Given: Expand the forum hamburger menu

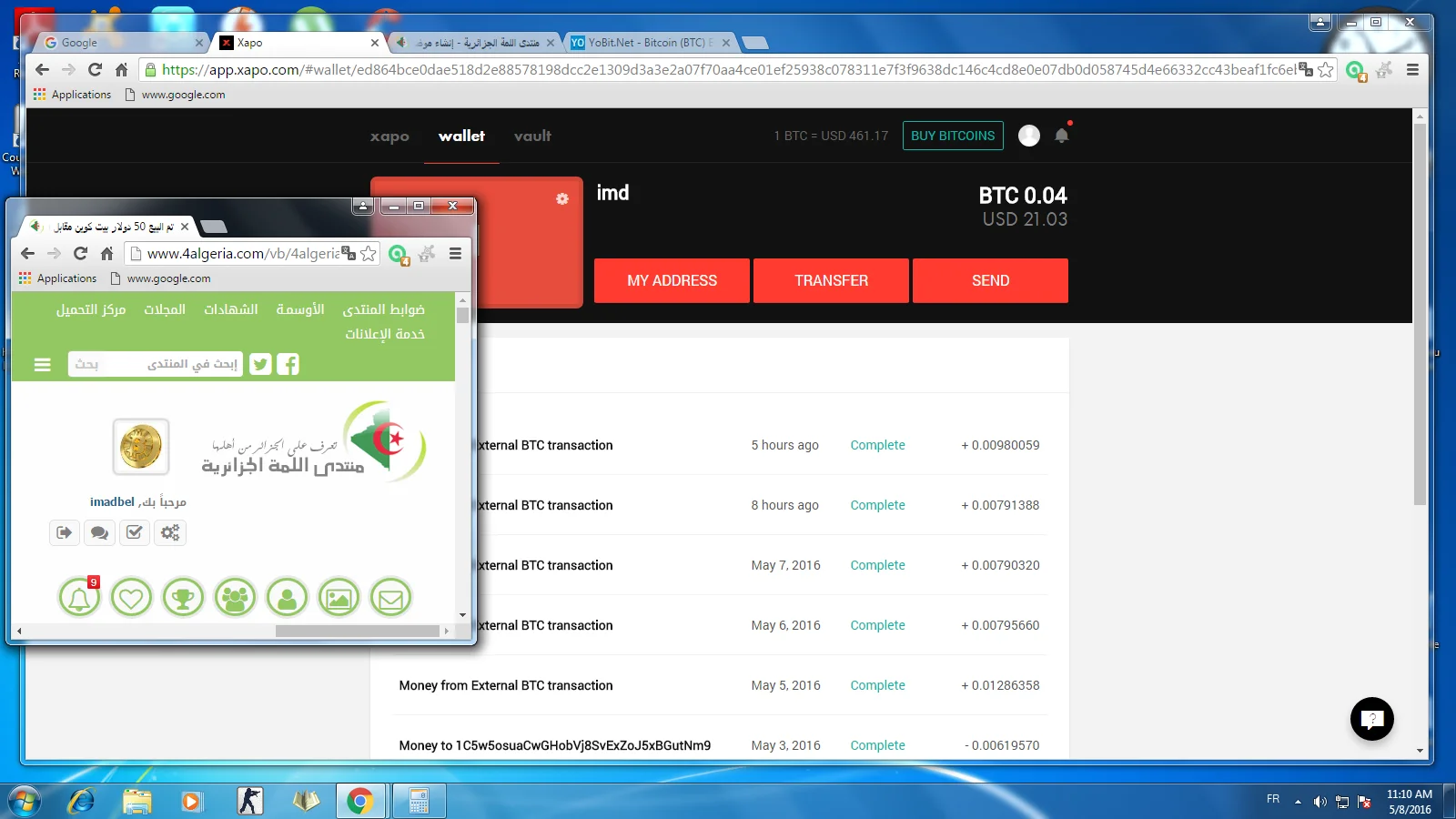Looking at the screenshot, I should 42,365.
